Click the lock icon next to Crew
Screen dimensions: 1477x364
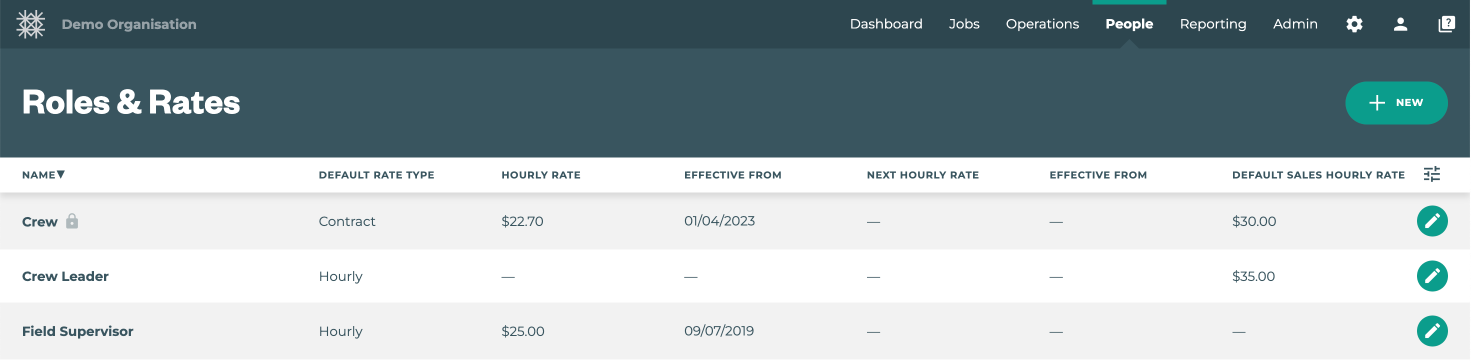(x=72, y=221)
